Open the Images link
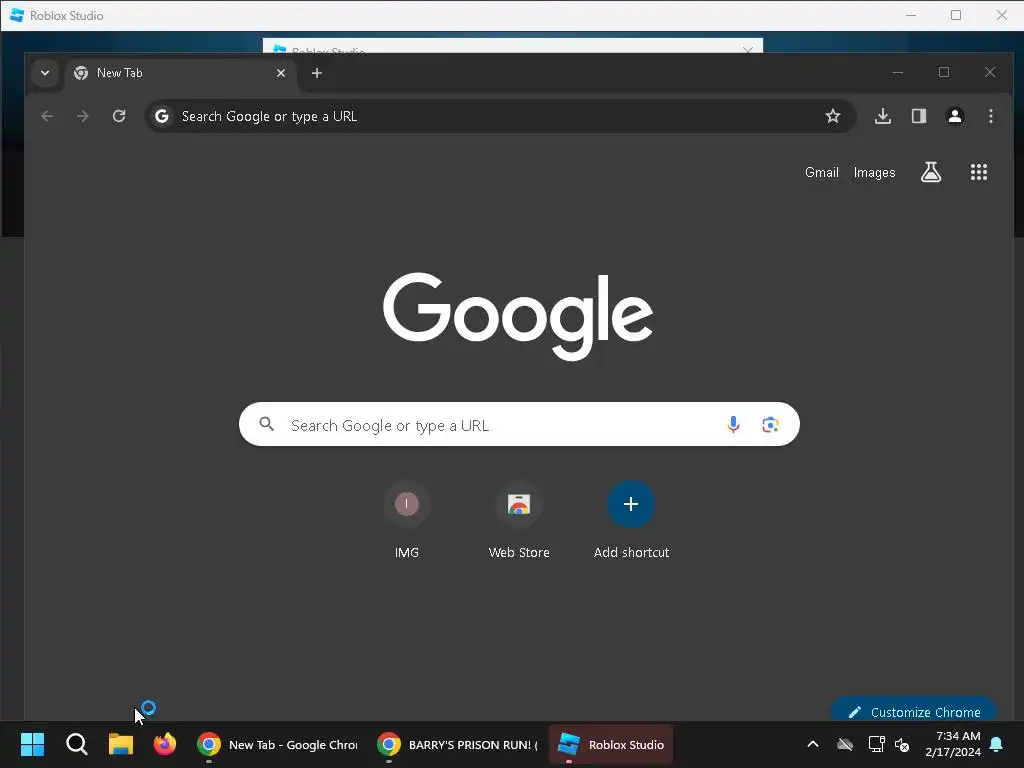This screenshot has height=768, width=1024. [x=874, y=172]
